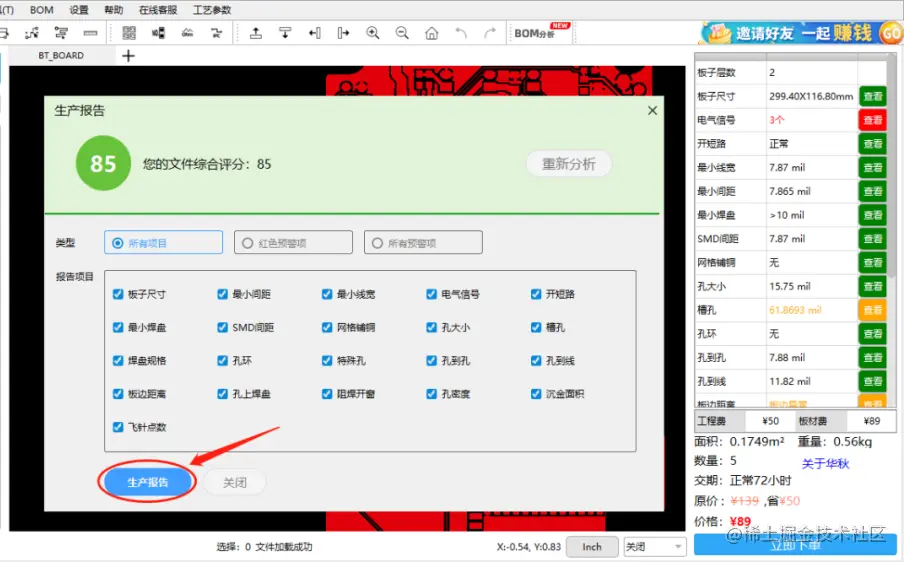Toggle 阻焊开窗 checkbox
Viewport: 904px width, 562px height.
[327, 394]
